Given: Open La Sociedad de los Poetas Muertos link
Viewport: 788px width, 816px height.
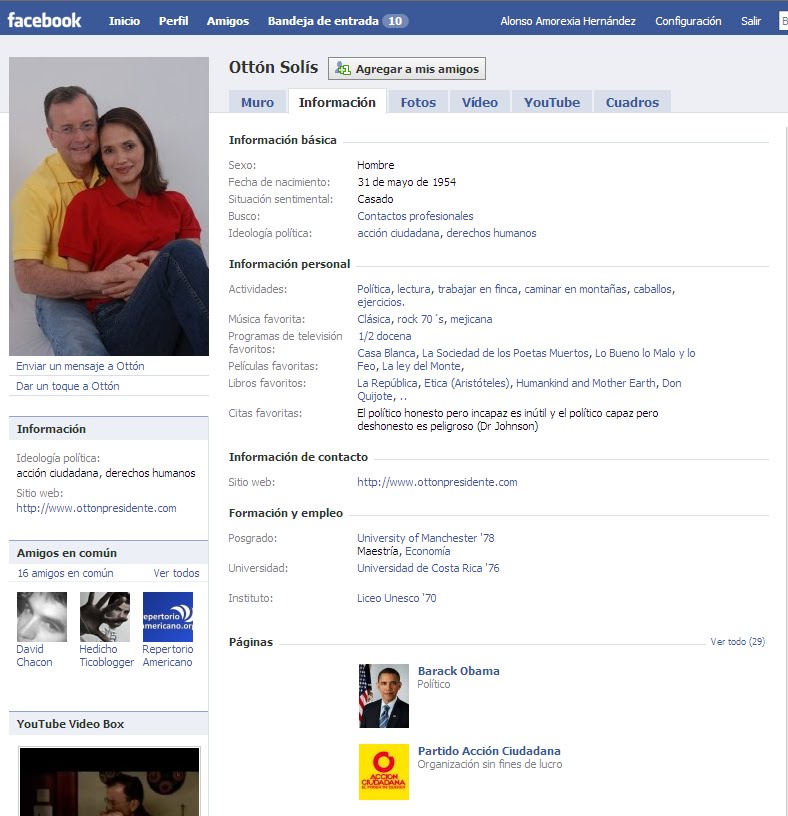Looking at the screenshot, I should tap(505, 353).
